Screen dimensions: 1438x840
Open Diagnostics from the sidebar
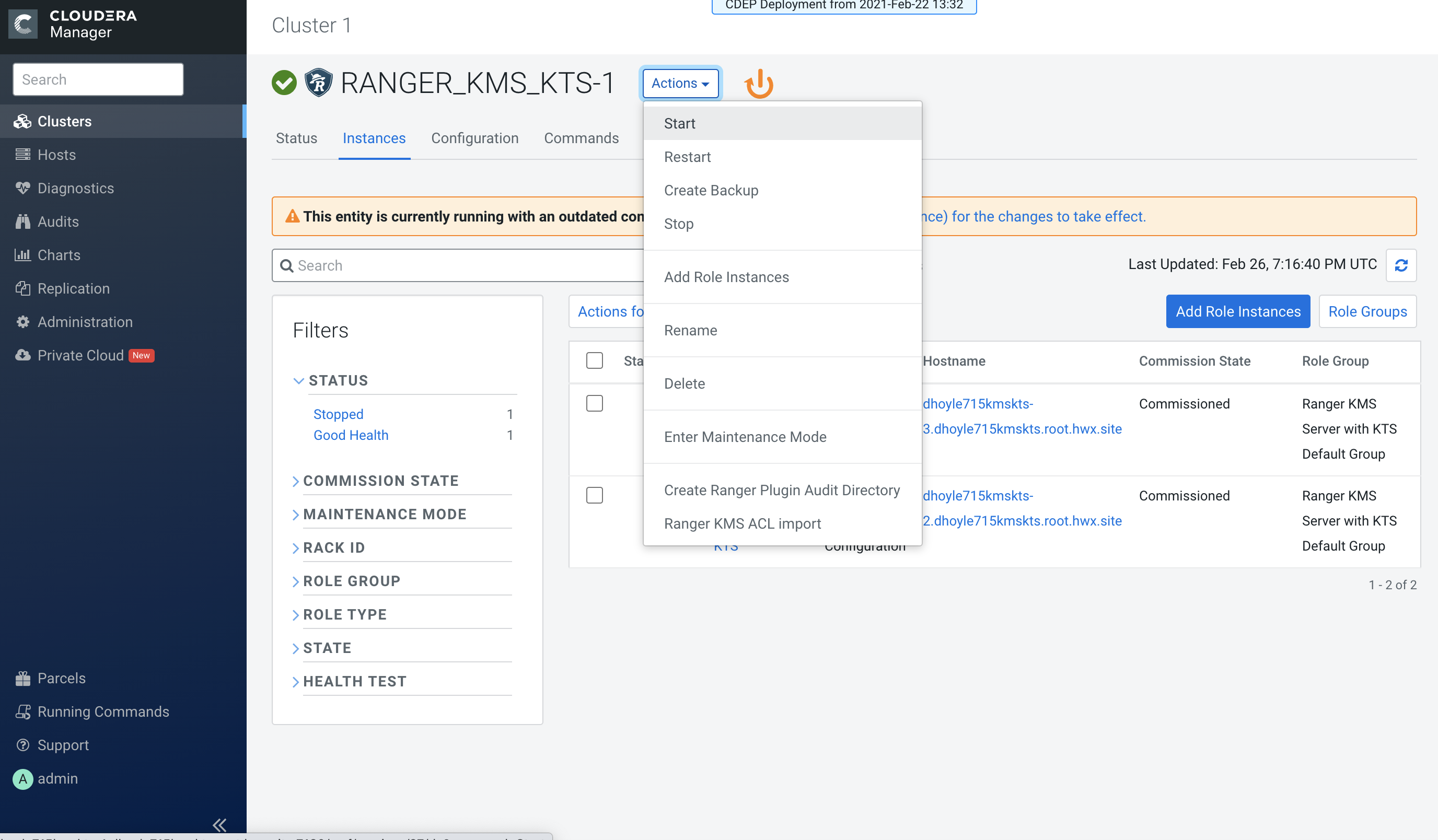point(75,188)
